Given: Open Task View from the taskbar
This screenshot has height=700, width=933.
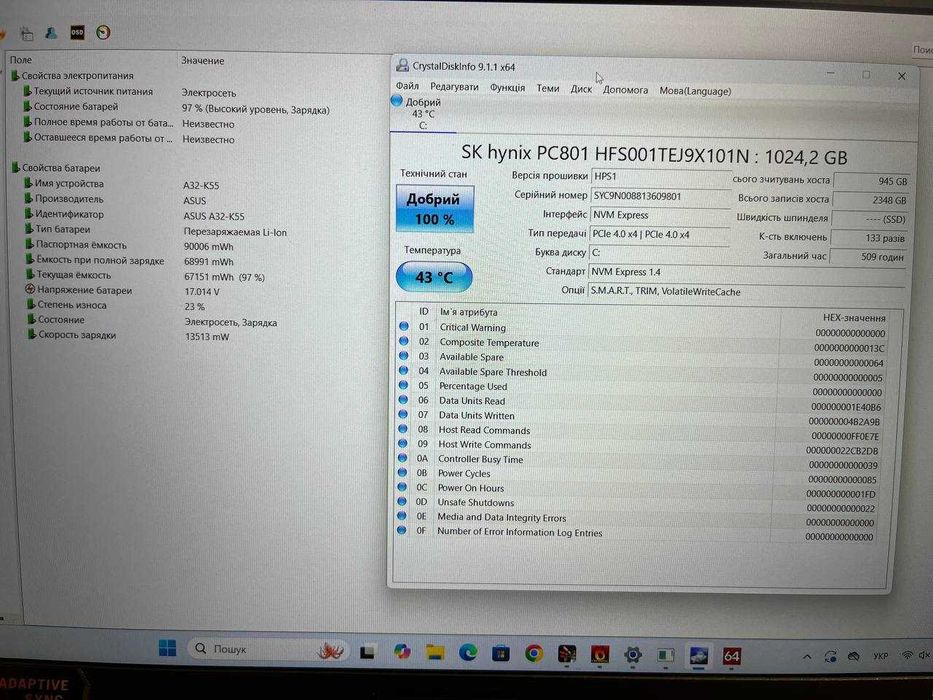Looking at the screenshot, I should (367, 652).
